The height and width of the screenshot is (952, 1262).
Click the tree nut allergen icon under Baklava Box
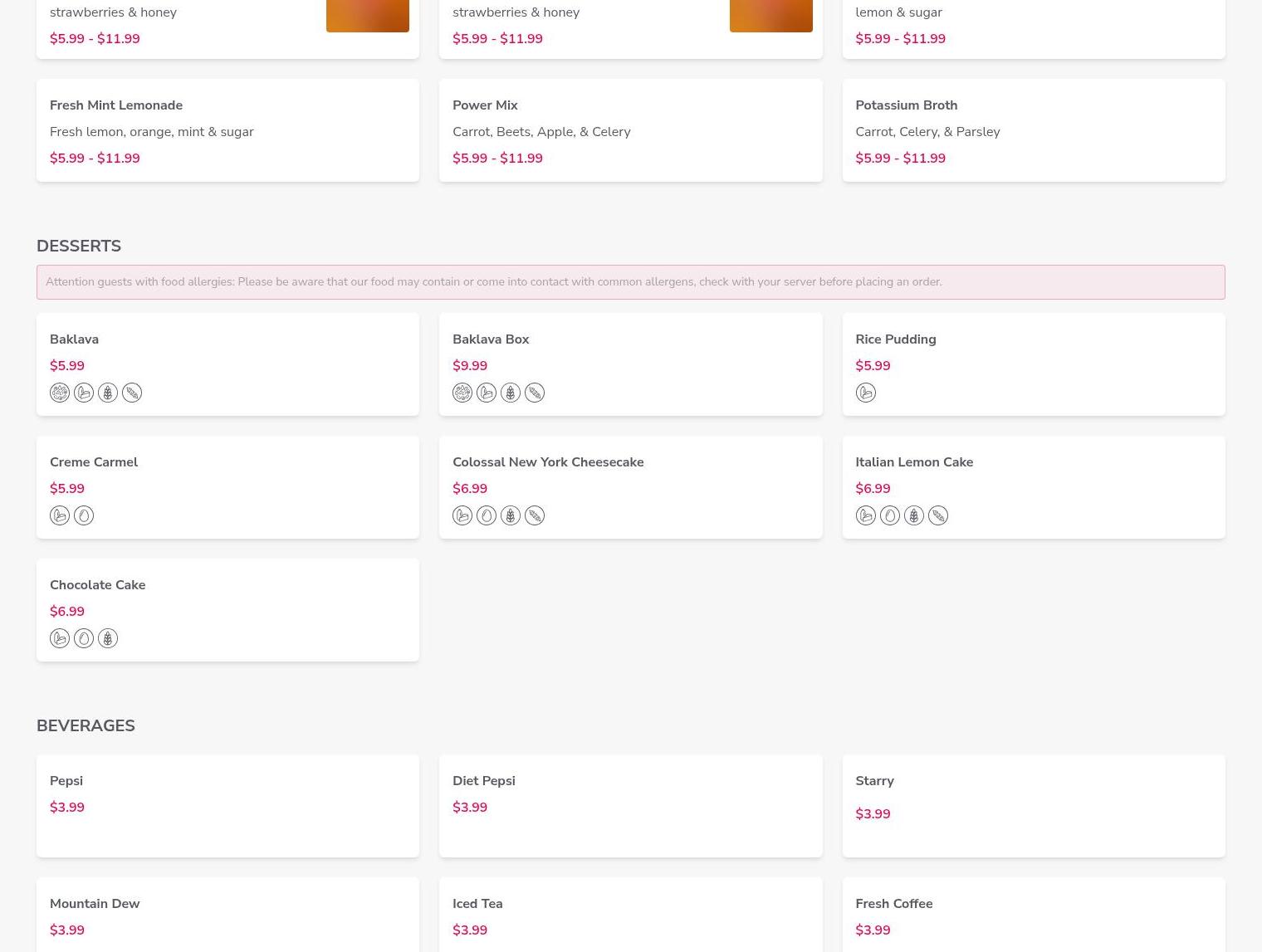point(462,393)
